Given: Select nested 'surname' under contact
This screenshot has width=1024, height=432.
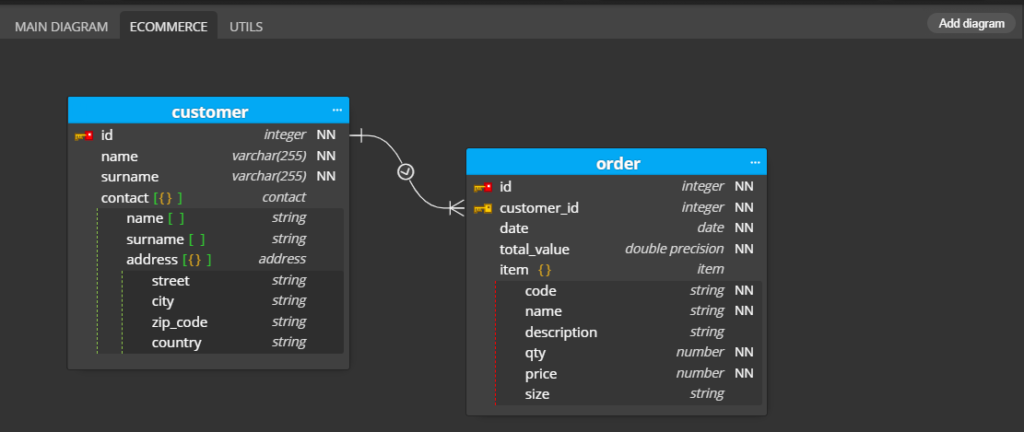Looking at the screenshot, I should [155, 239].
